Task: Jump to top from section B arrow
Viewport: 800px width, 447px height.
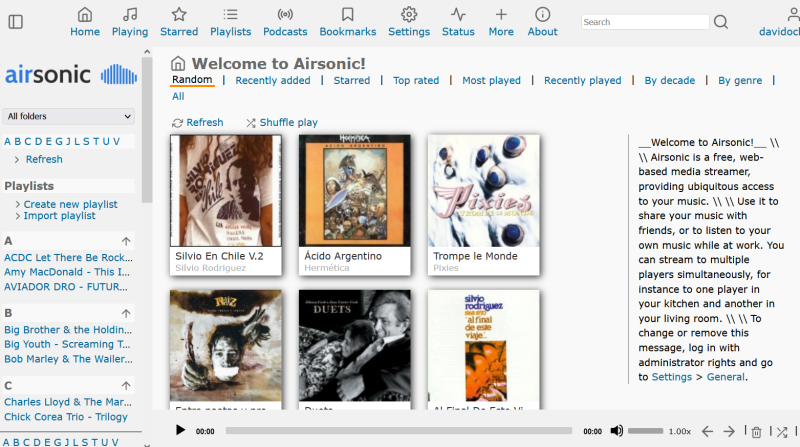Action: click(x=126, y=313)
